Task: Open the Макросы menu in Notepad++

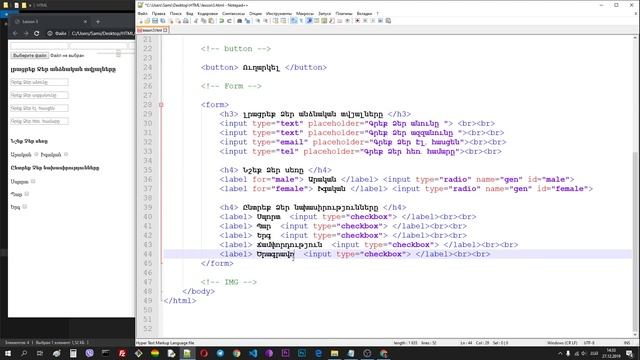Action: coord(305,13)
